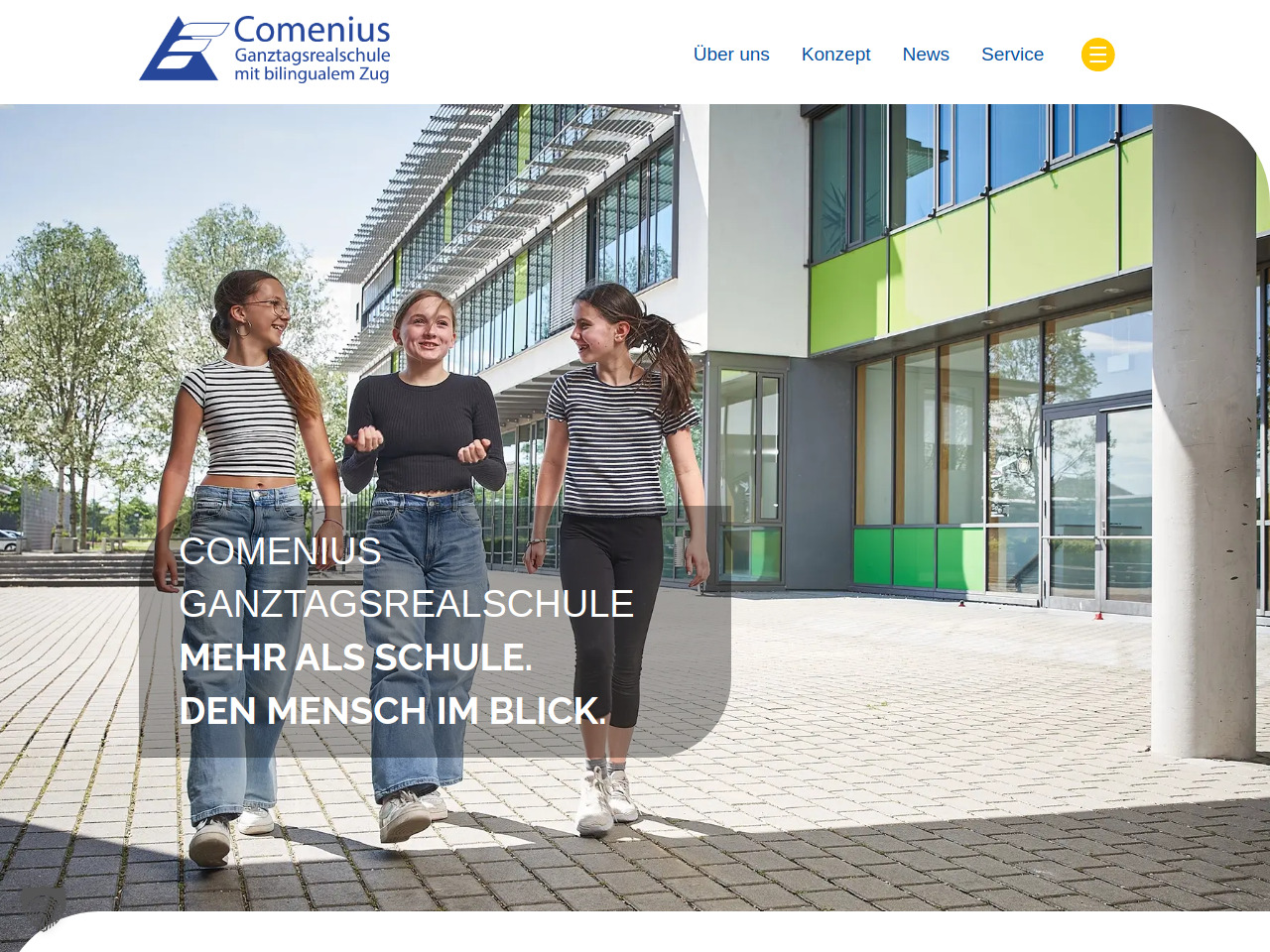Click the 'DEN MENSCH IM BLICK.' slogan
Viewport: 1270px width, 952px height.
tap(393, 711)
